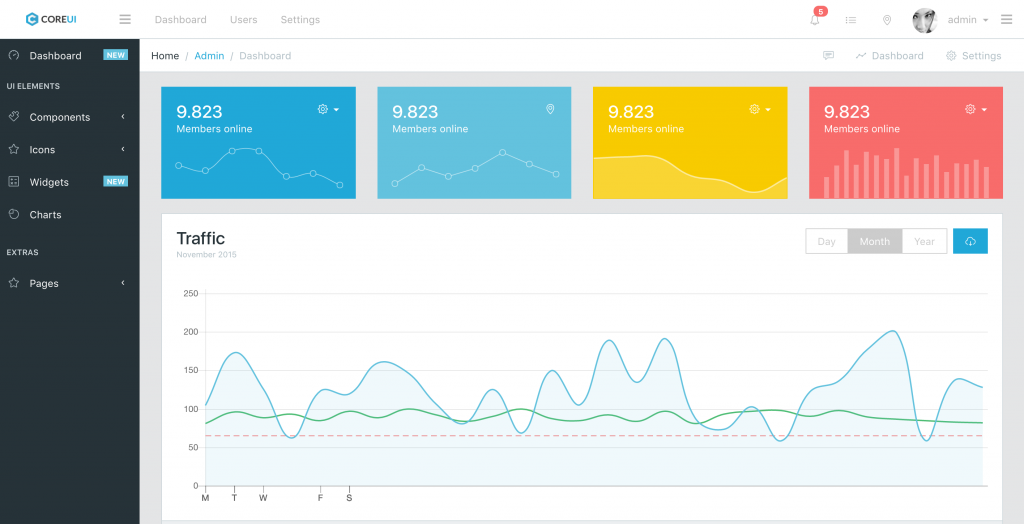Click the red card bar chart
The height and width of the screenshot is (524, 1024).
[x=906, y=173]
